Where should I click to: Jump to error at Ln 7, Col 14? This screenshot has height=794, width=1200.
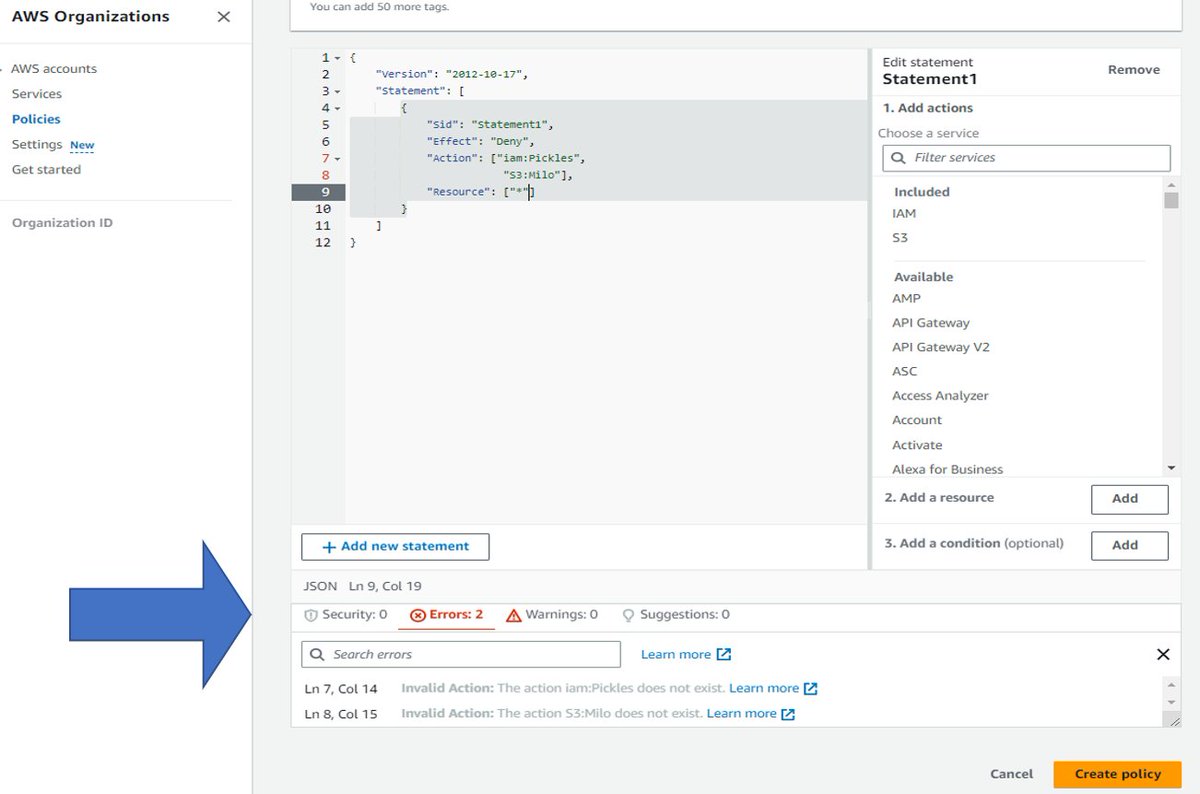[341, 688]
